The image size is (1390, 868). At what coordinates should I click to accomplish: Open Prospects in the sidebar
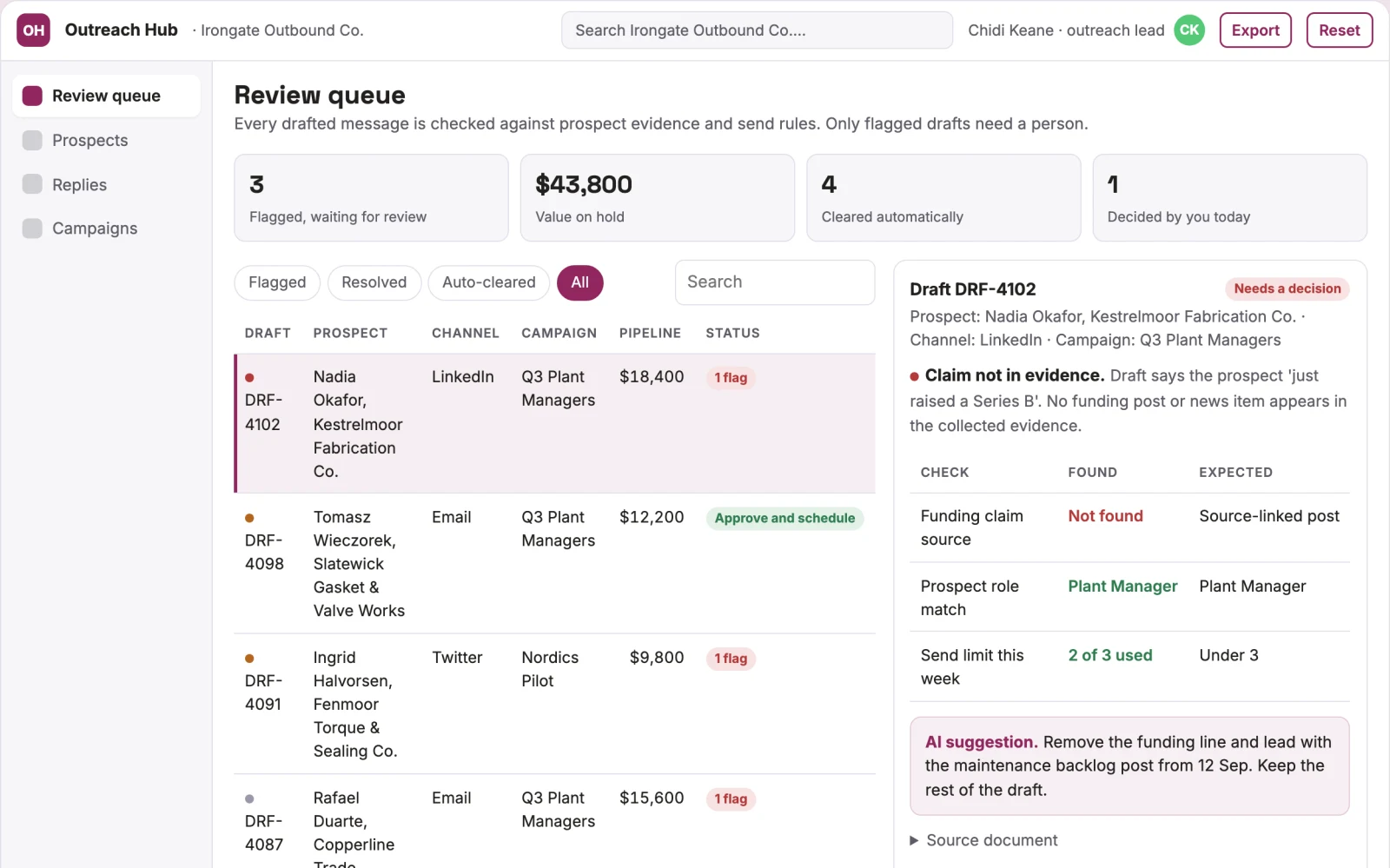(x=106, y=140)
